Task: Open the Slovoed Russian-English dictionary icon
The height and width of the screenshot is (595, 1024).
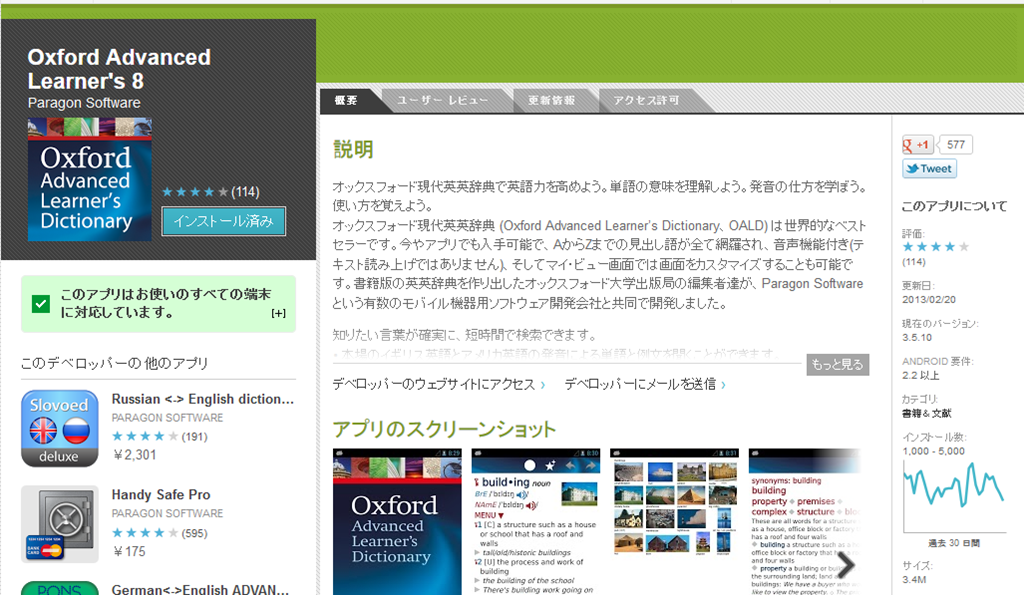Action: point(60,428)
